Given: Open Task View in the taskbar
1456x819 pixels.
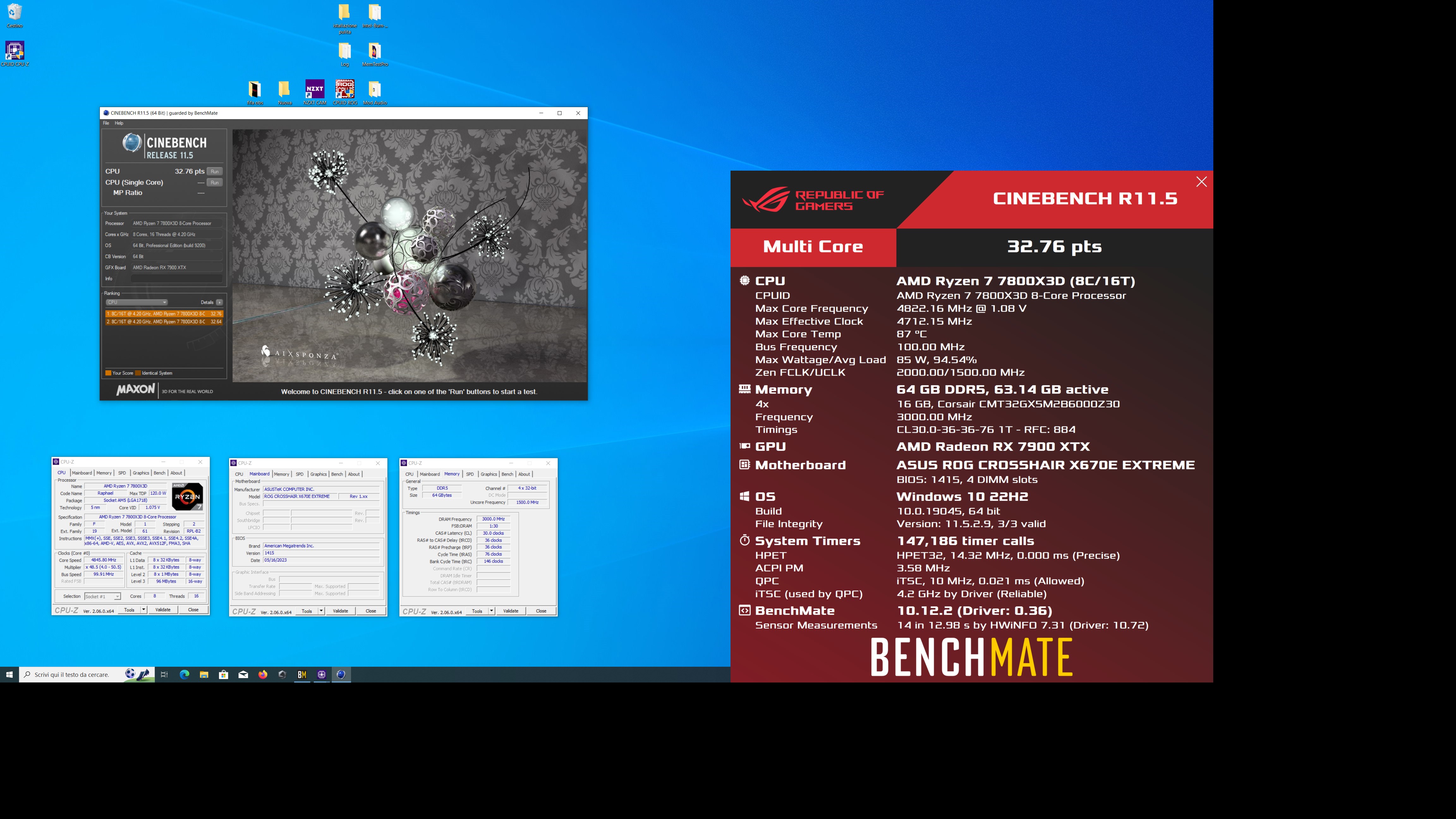Looking at the screenshot, I should (165, 674).
